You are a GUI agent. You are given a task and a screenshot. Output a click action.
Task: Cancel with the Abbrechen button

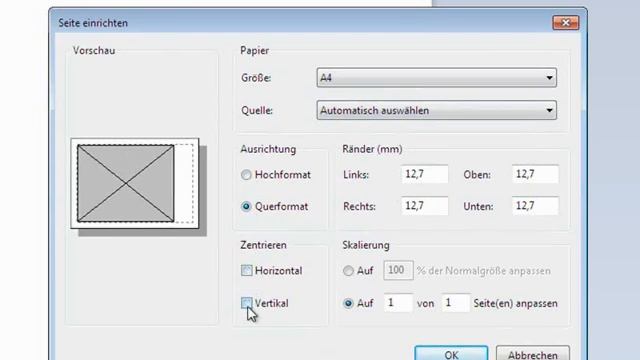coord(533,353)
